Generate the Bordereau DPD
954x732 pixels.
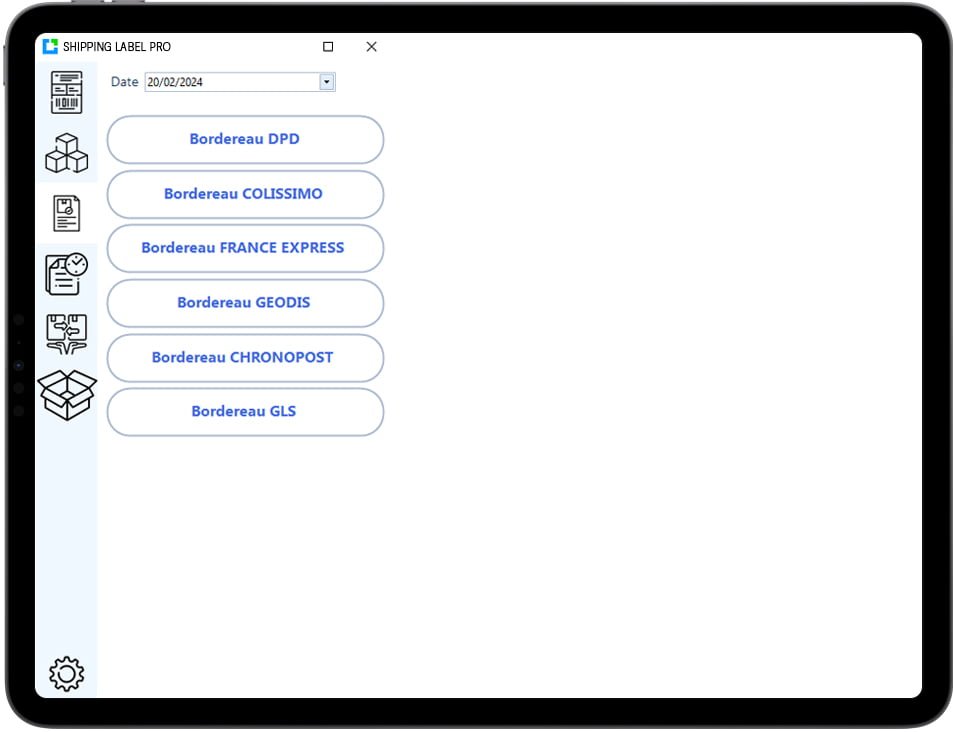pos(245,139)
